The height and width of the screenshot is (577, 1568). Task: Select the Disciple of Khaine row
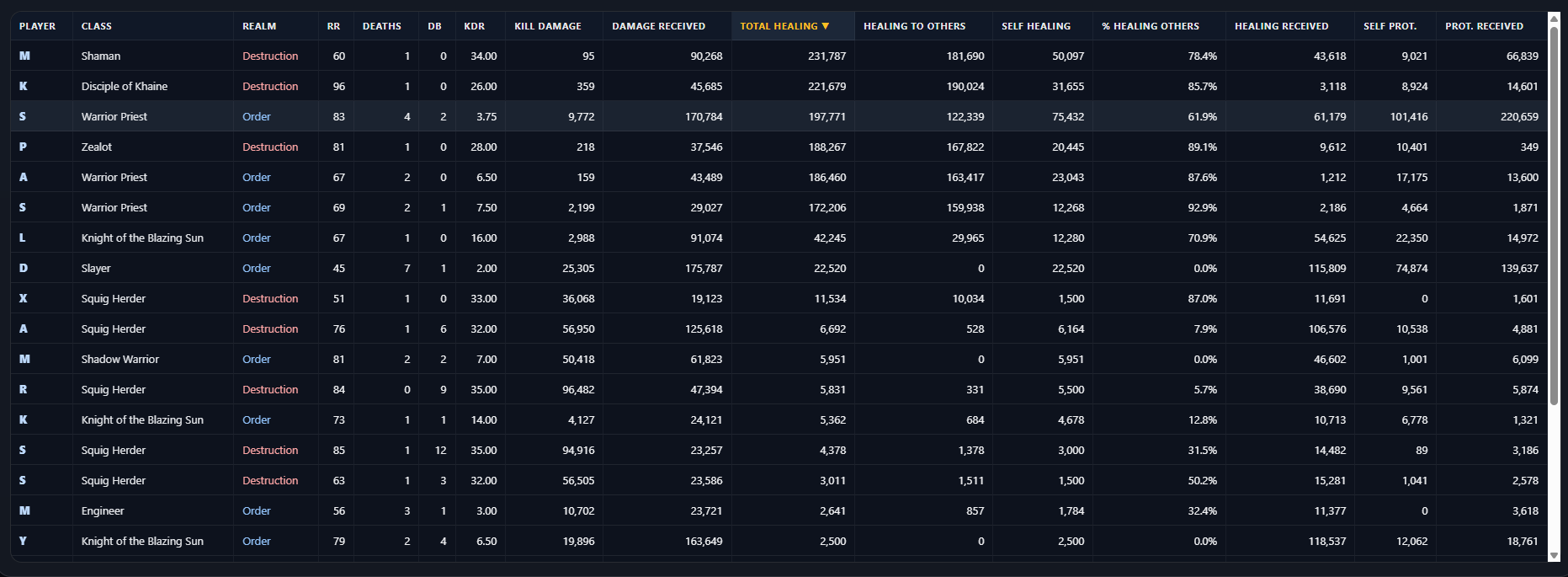(779, 86)
